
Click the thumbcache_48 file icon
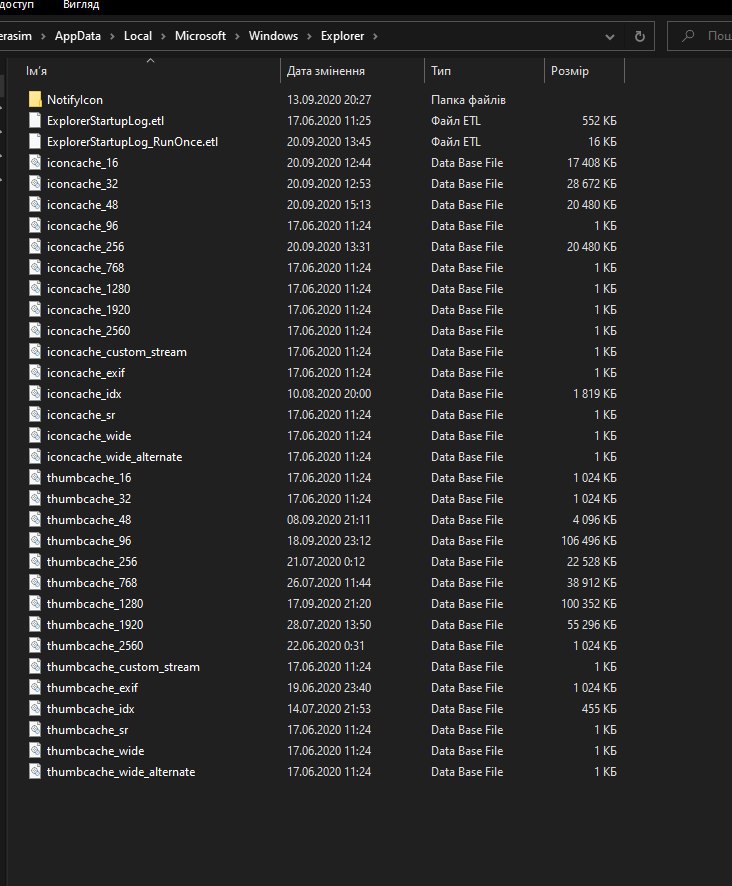pyautogui.click(x=35, y=520)
